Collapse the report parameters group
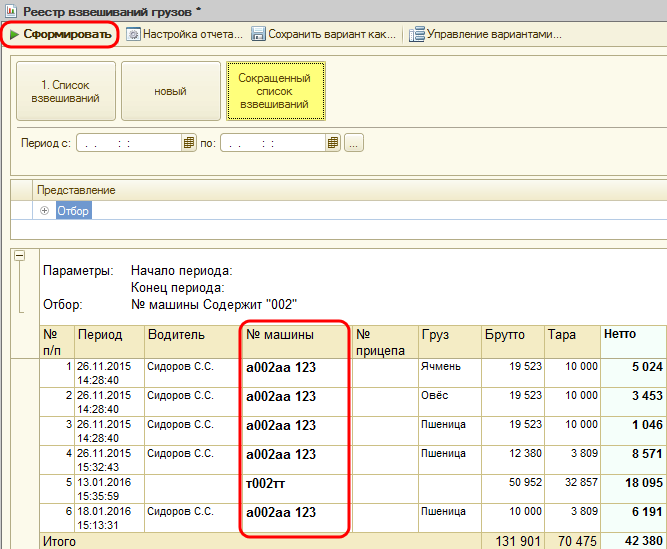 pos(19,256)
